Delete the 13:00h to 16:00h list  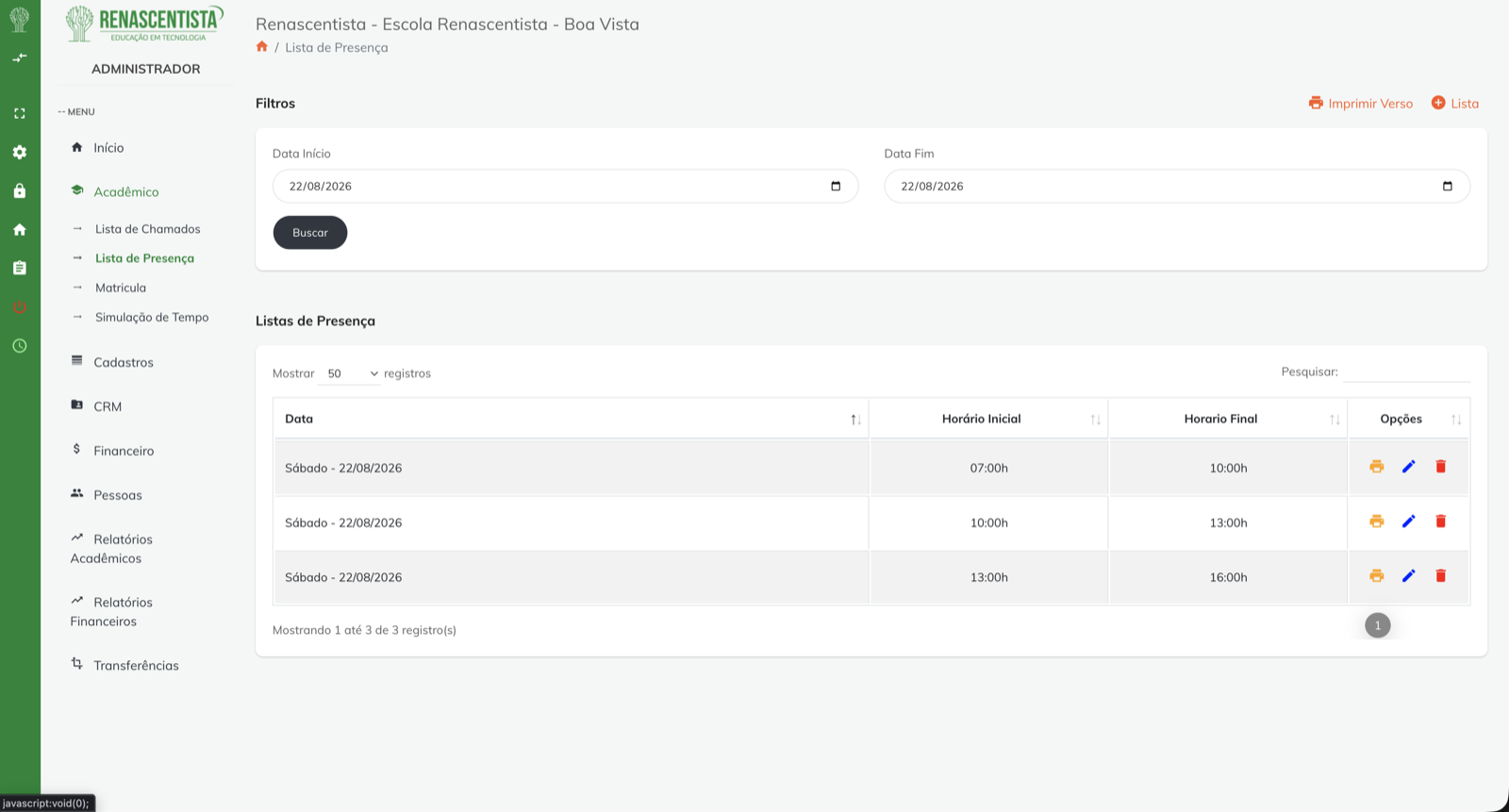(x=1441, y=576)
